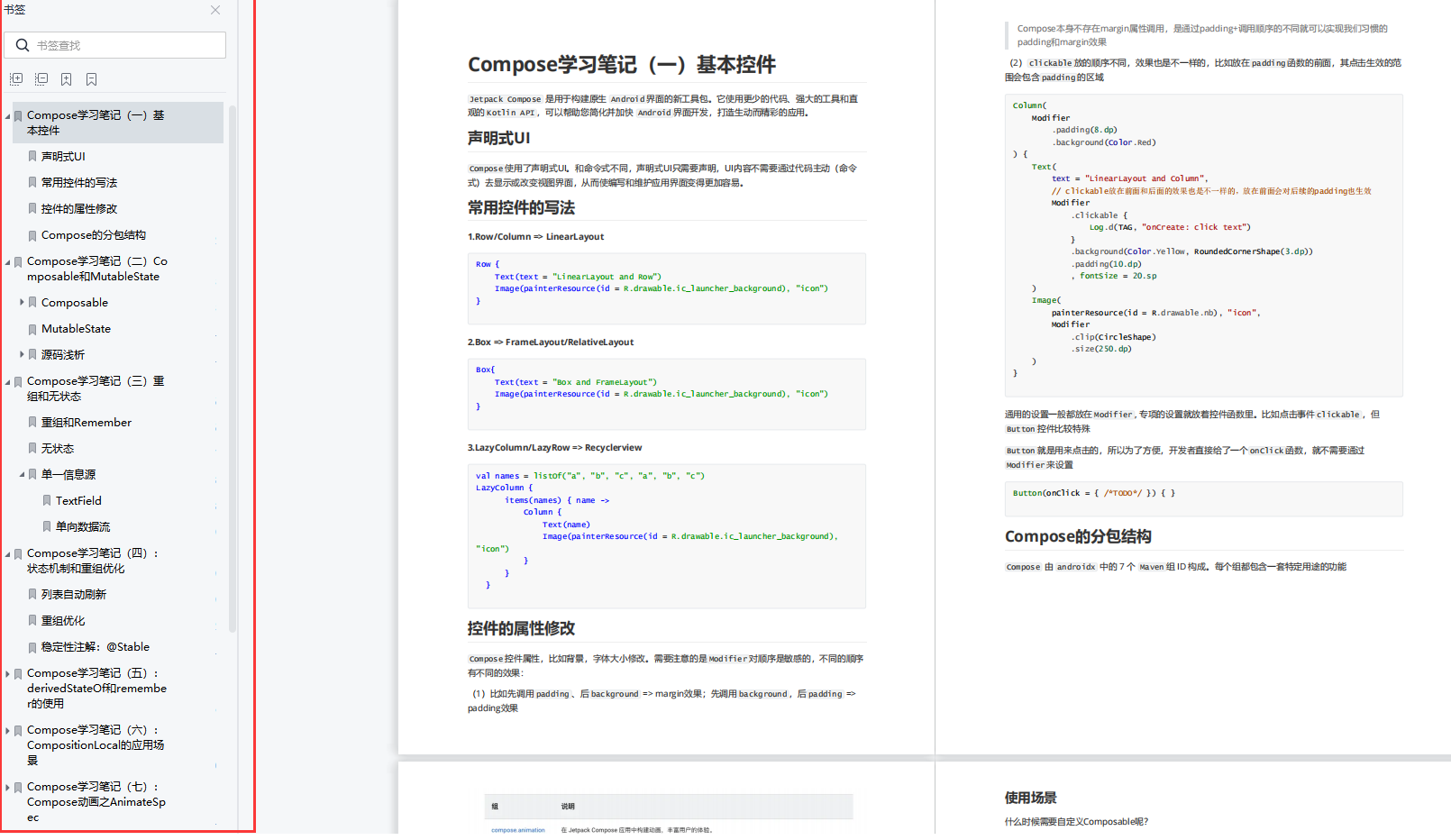The image size is (1451, 840).
Task: Select the 列表自动刷新 bookmark
Action: pos(74,595)
